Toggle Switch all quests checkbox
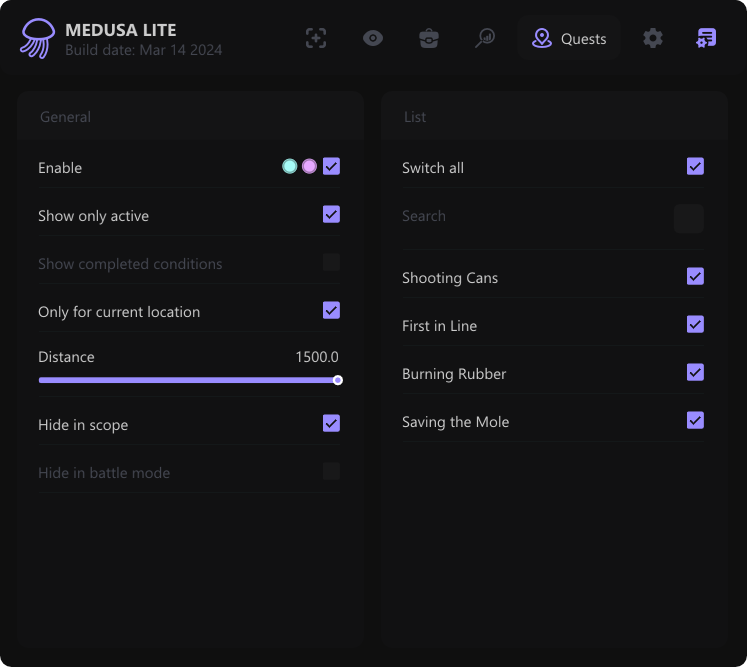Screen dimensions: 747x668 [696, 166]
